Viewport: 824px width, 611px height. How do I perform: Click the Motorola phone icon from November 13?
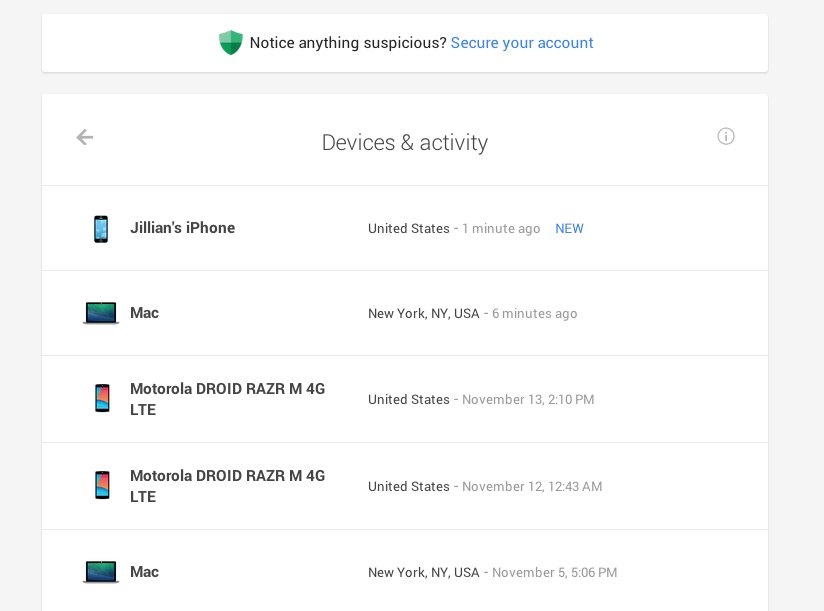pyautogui.click(x=100, y=399)
